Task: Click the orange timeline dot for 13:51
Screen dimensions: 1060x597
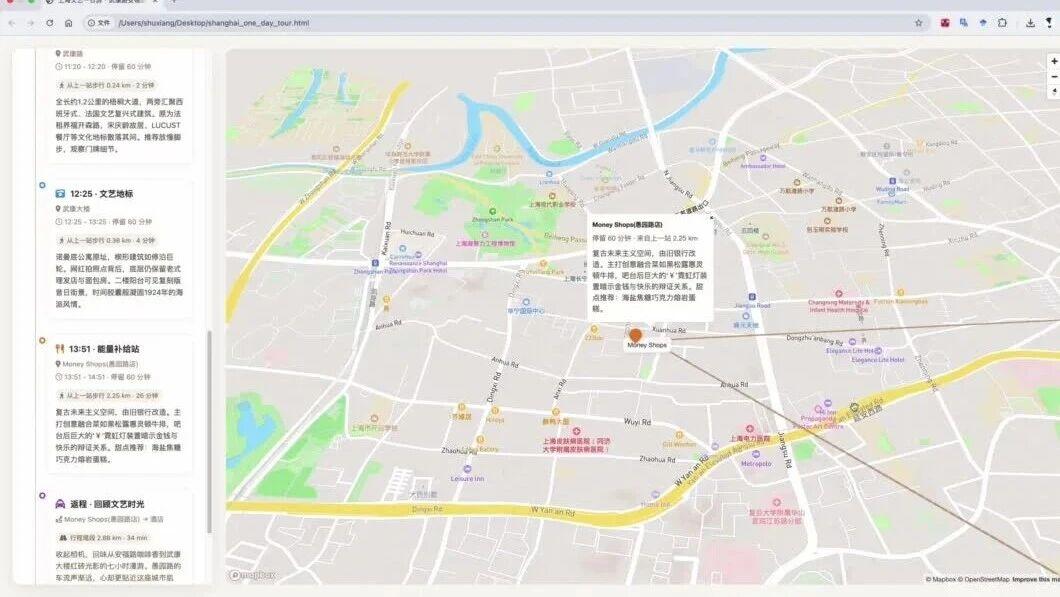Action: click(43, 341)
